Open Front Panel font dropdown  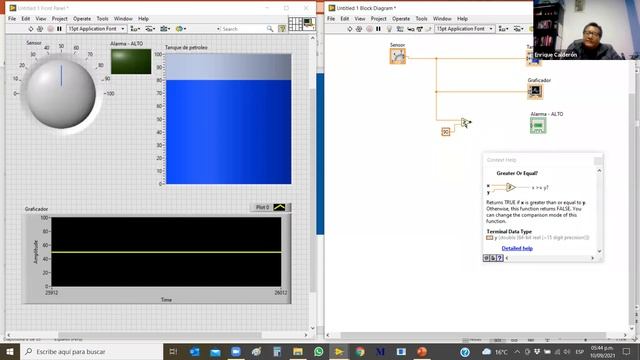click(96, 29)
